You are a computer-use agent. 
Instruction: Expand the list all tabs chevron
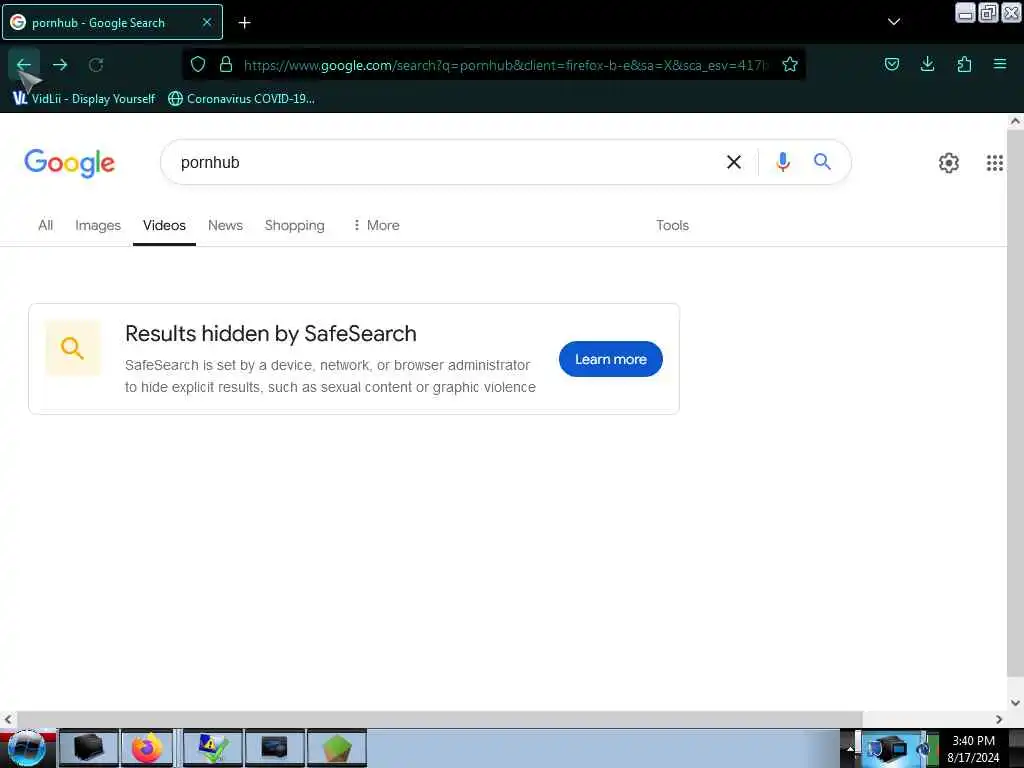[x=894, y=22]
